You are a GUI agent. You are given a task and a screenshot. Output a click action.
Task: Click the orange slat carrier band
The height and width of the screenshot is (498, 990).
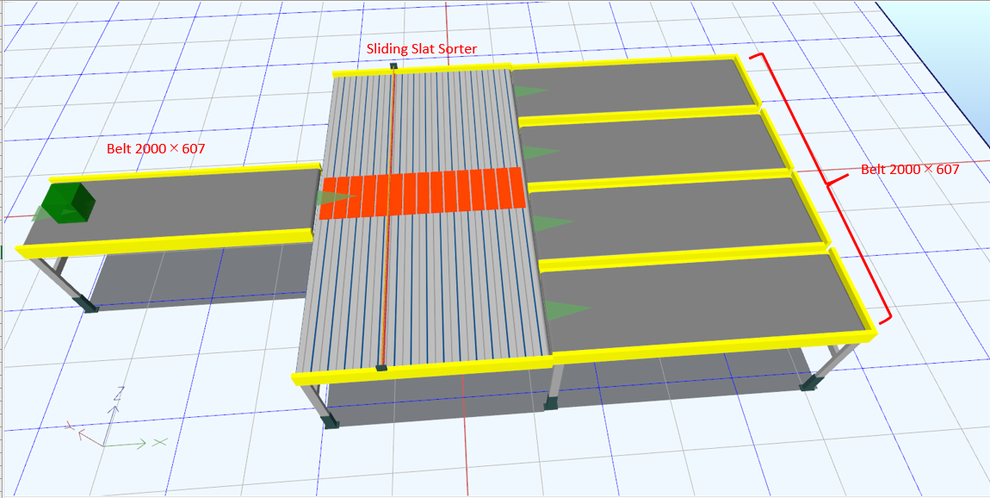422,193
